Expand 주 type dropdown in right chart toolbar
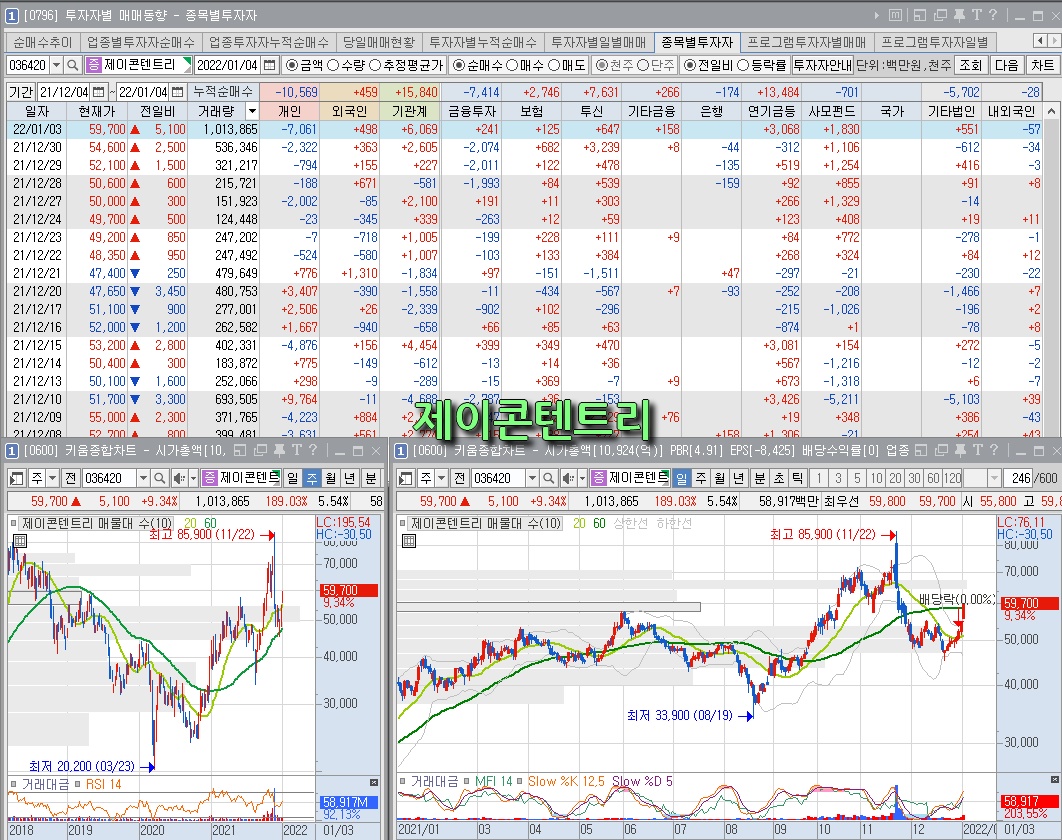The height and width of the screenshot is (840, 1062). 442,478
